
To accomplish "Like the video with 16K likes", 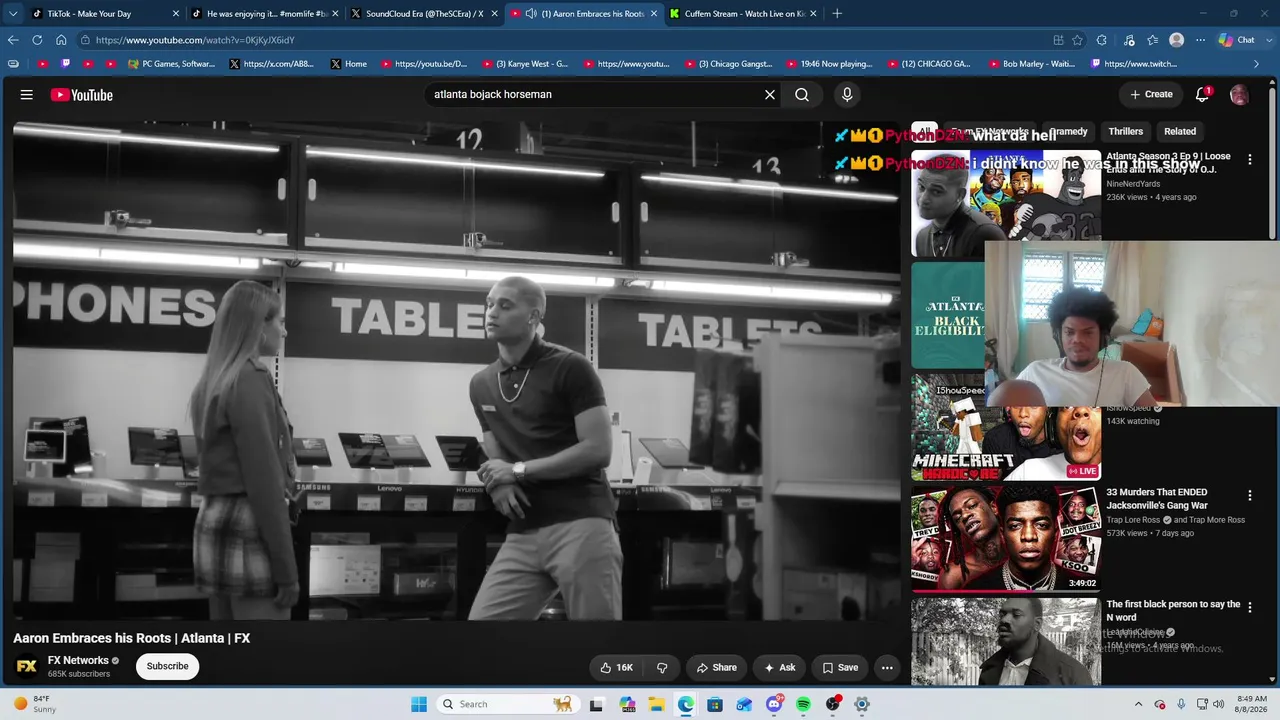I will point(616,668).
